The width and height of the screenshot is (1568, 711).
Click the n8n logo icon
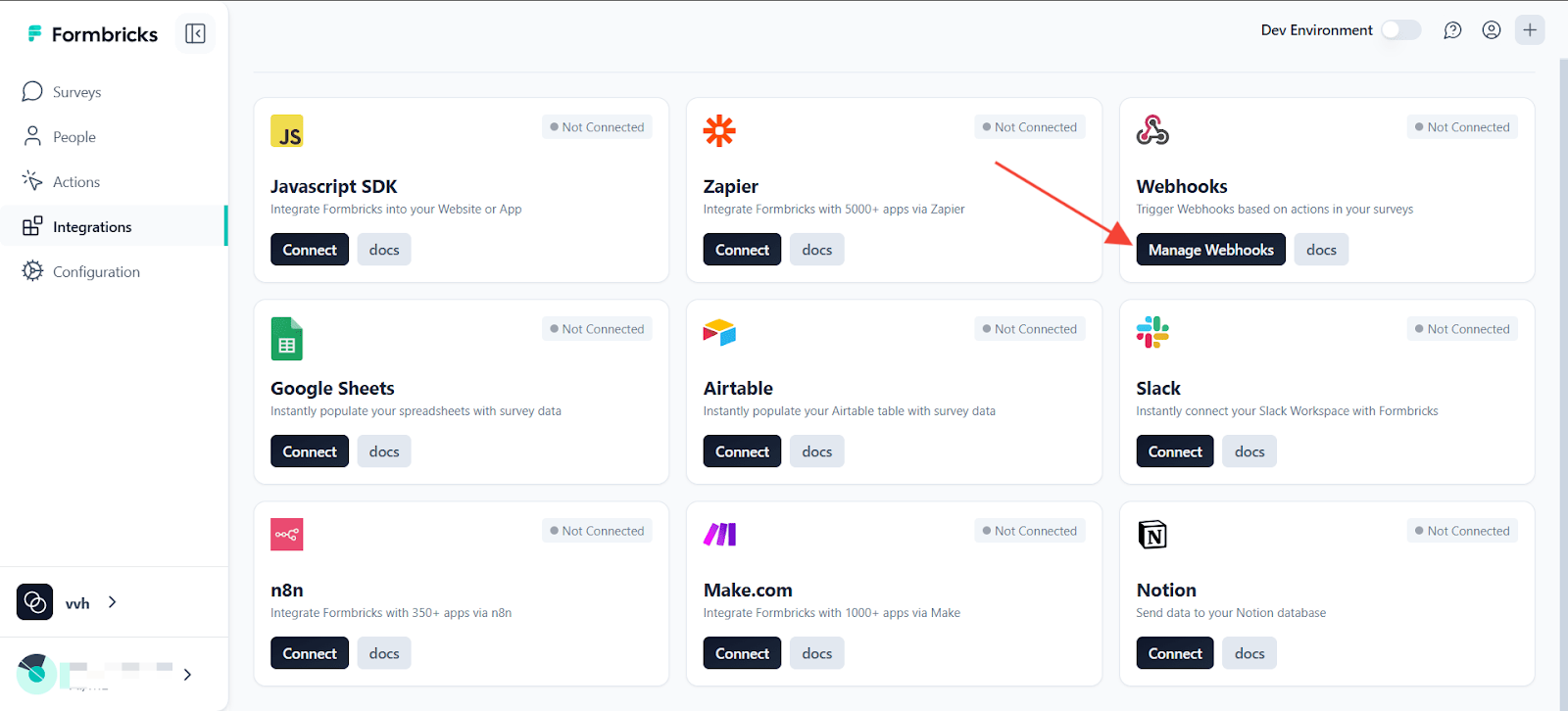tap(287, 535)
